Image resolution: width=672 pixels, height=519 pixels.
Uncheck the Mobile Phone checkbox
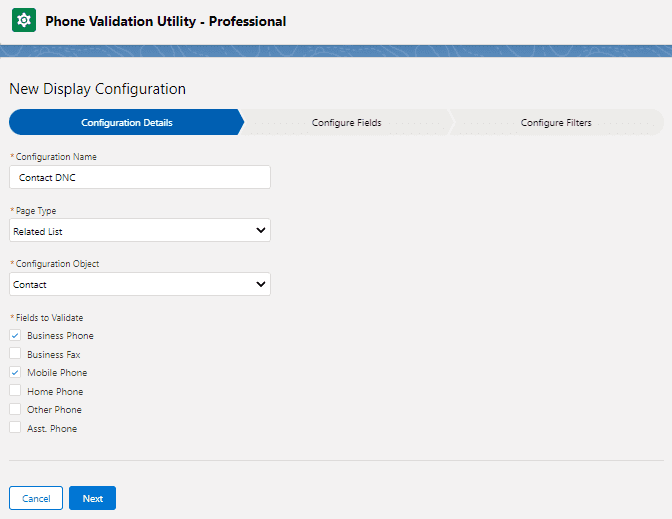coord(15,373)
